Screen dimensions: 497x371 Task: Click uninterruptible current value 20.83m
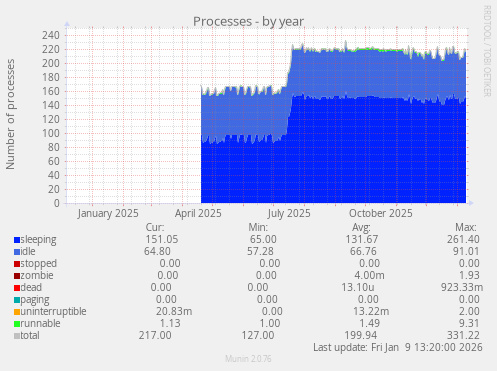174,311
